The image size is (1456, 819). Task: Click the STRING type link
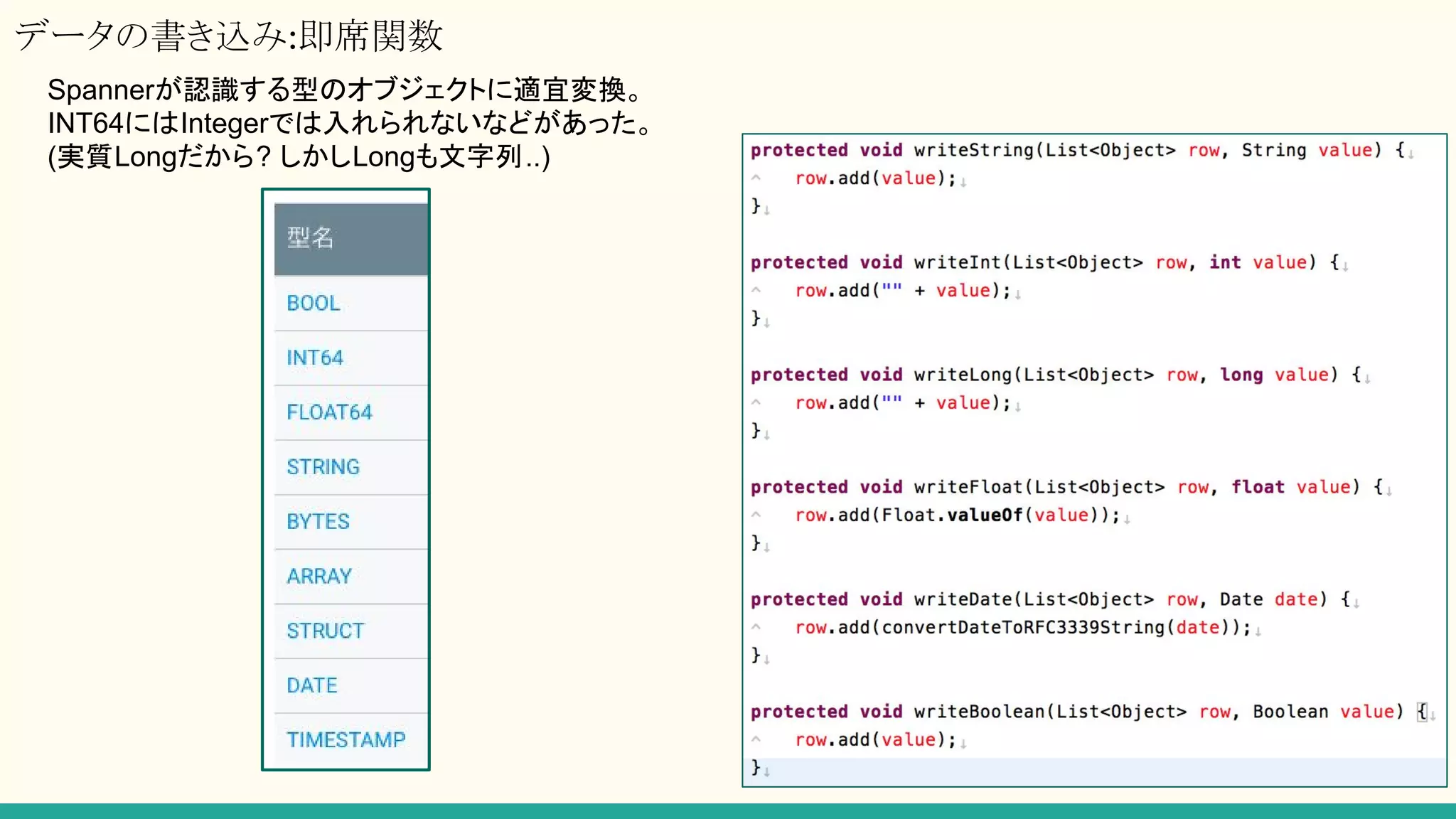pos(323,467)
